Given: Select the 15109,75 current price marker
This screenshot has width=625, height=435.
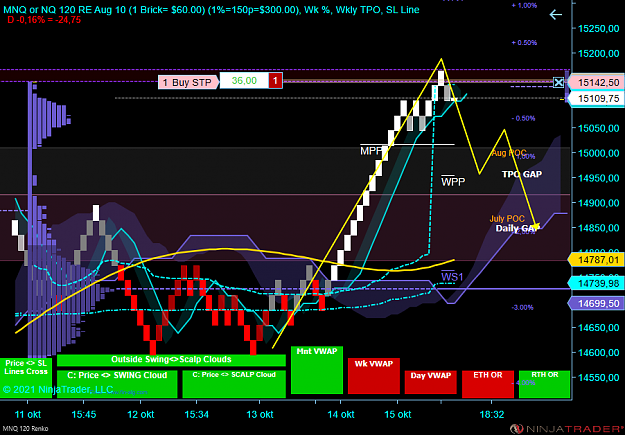Looking at the screenshot, I should click(596, 98).
